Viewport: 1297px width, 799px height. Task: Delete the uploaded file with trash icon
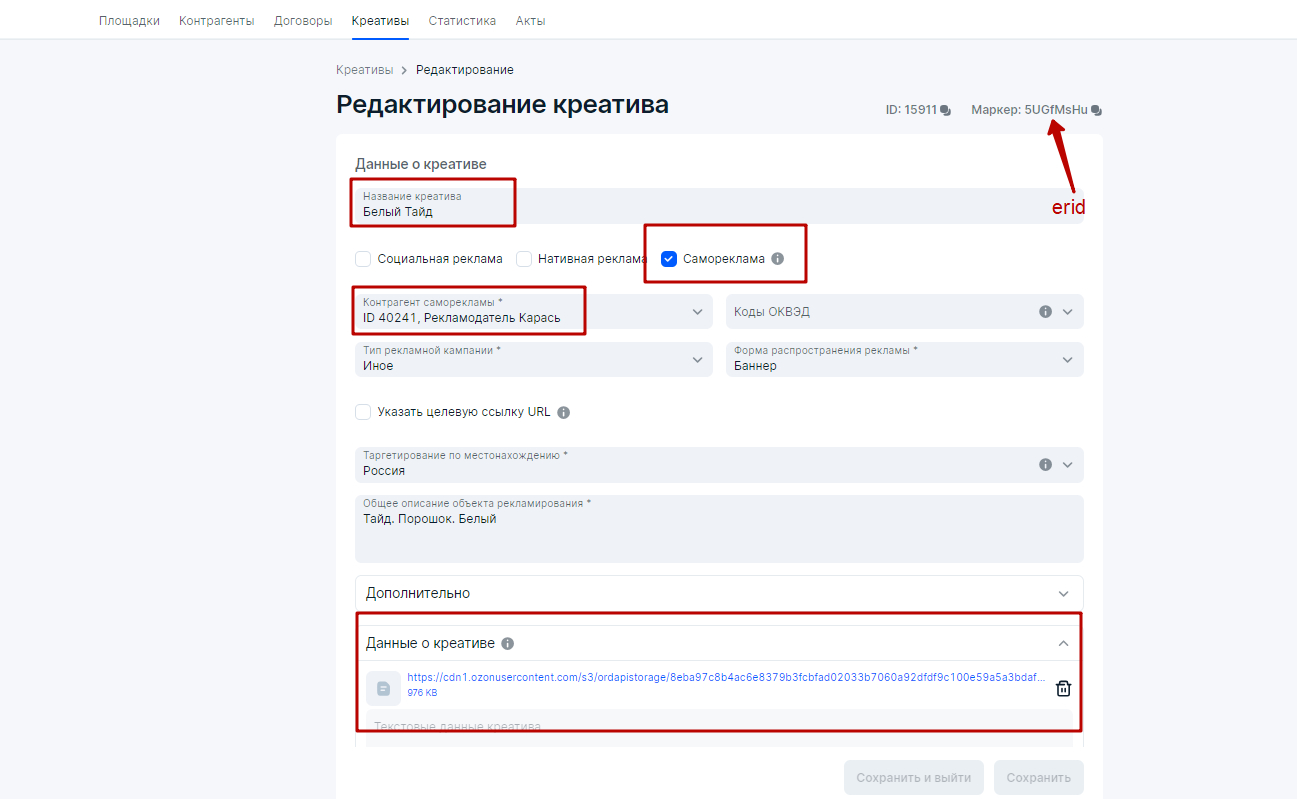1063,688
